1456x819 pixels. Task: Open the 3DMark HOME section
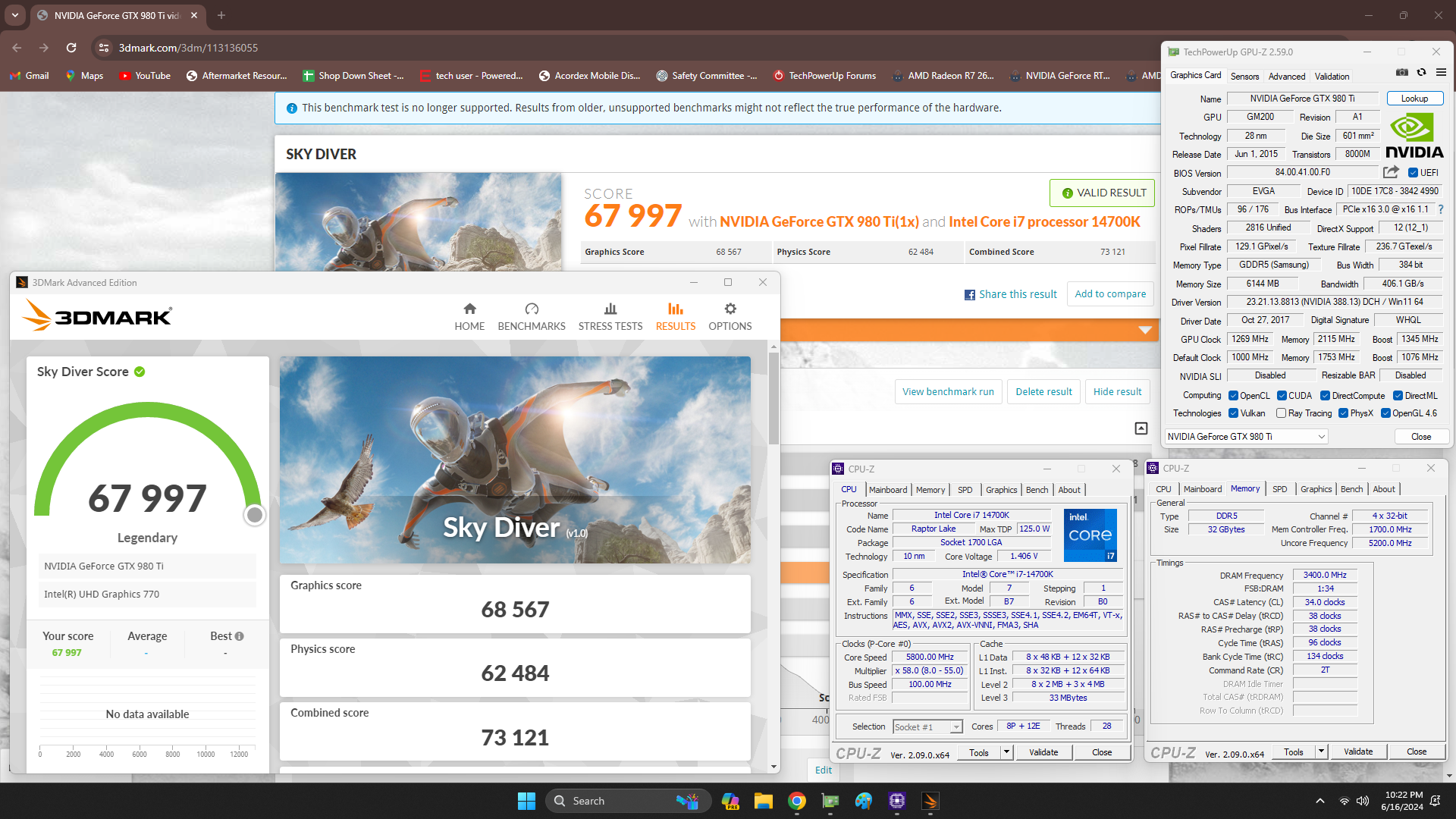[x=469, y=317]
